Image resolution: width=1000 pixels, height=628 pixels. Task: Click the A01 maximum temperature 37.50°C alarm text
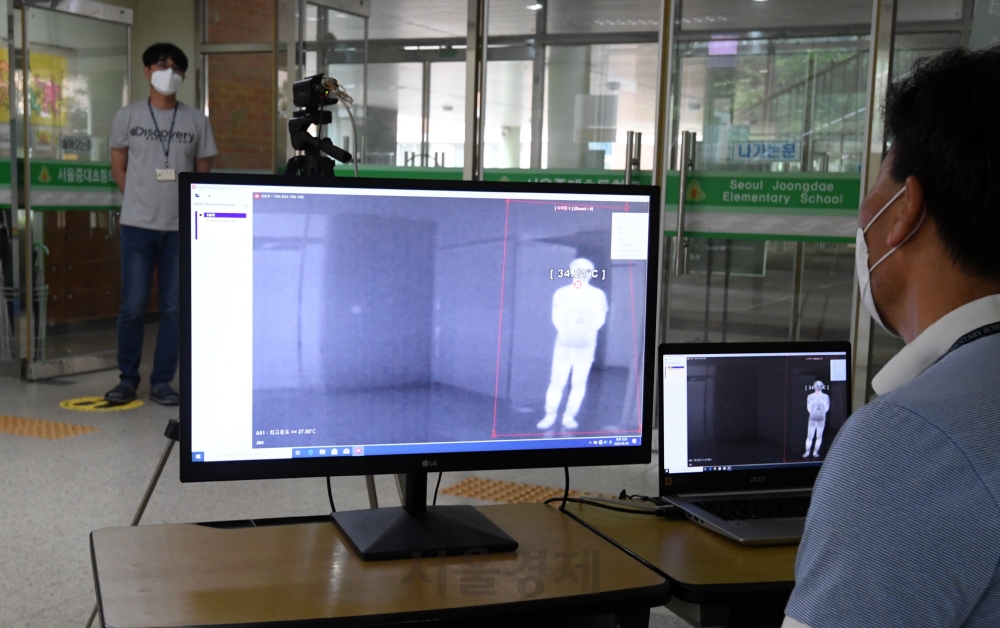286,432
